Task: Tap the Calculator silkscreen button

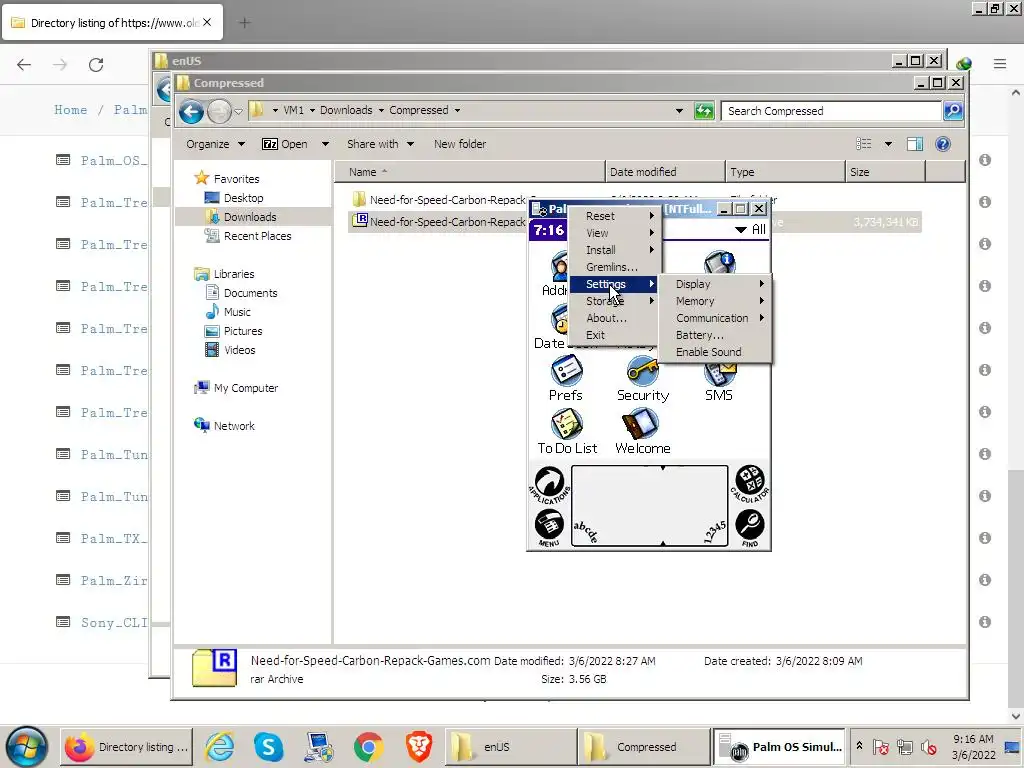Action: [x=750, y=483]
